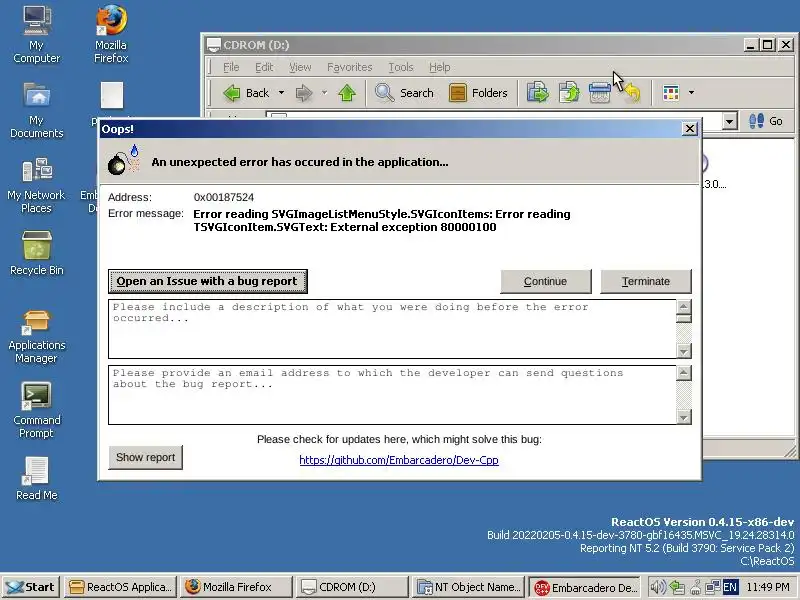The height and width of the screenshot is (600, 800).
Task: Click the Delete icon in CDROM toolbar
Action: 599,93
